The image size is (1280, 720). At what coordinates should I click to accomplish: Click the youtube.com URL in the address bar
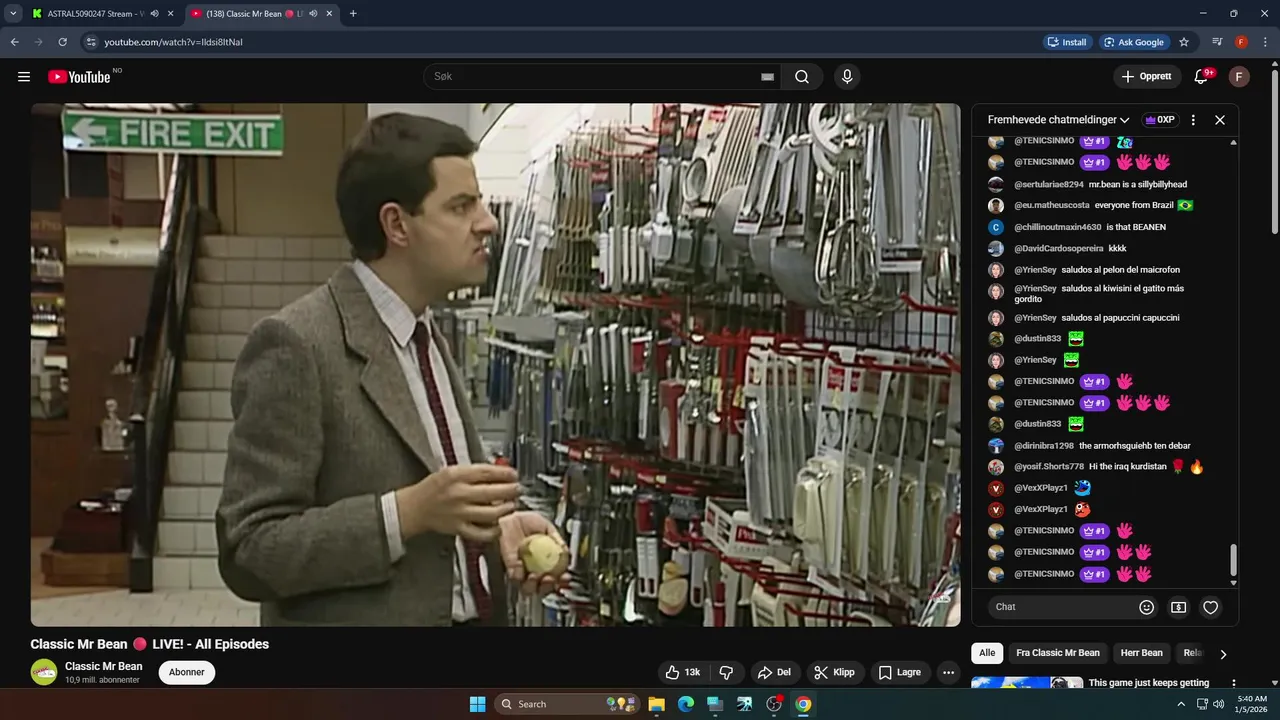(173, 42)
